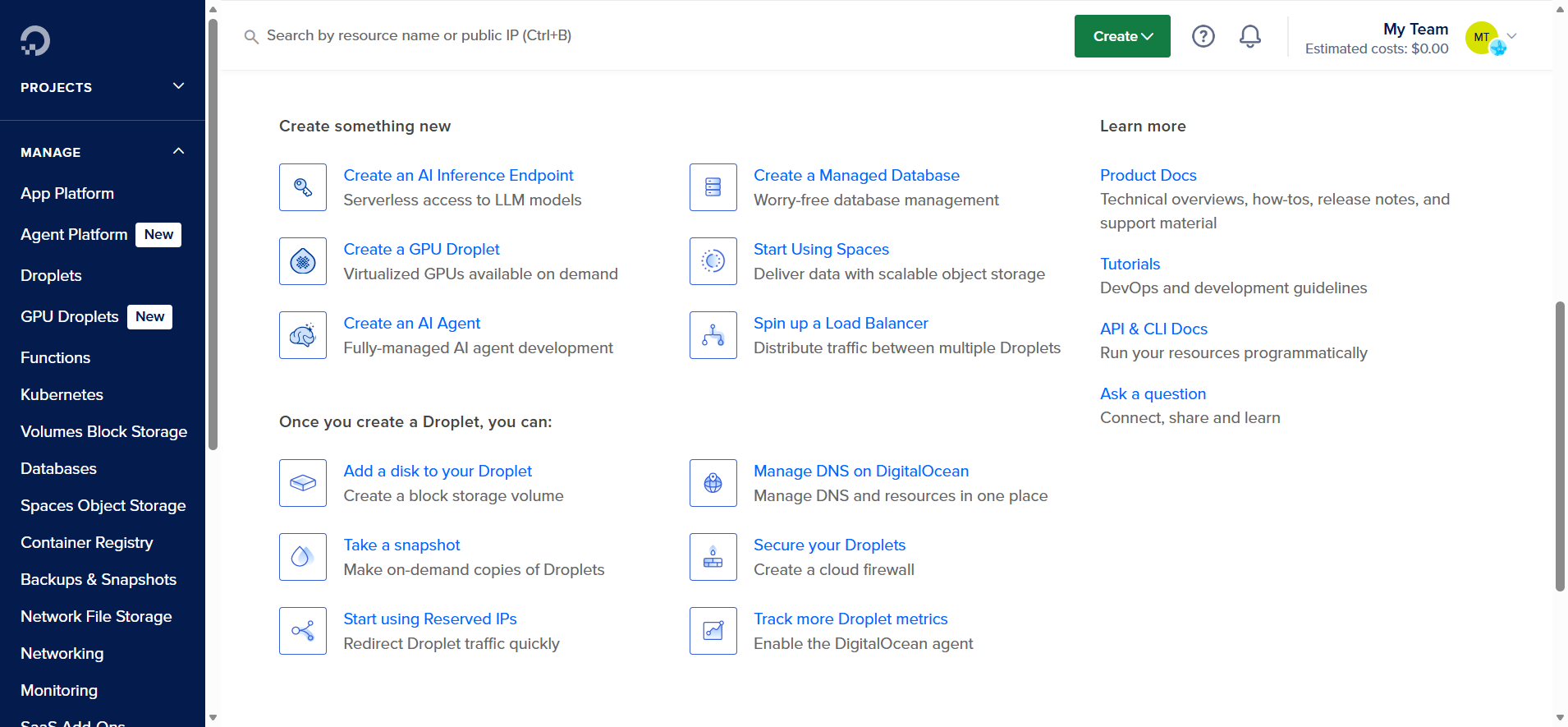
Task: Click the sidebar vertical scrollbar
Action: pos(213,234)
